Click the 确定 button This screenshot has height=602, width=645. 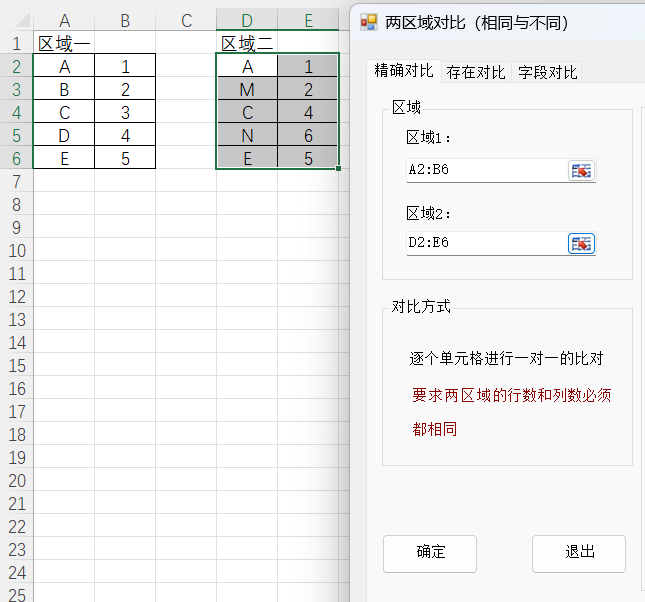(x=430, y=553)
